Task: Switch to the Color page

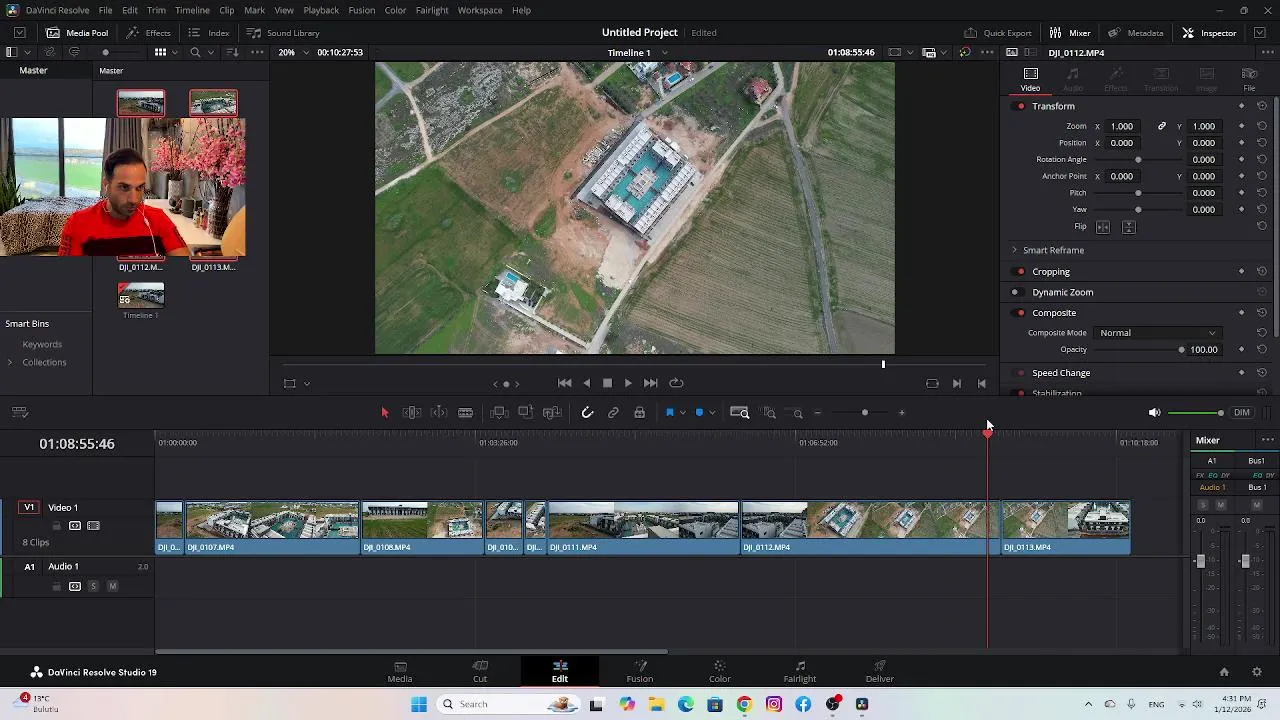Action: pyautogui.click(x=720, y=672)
